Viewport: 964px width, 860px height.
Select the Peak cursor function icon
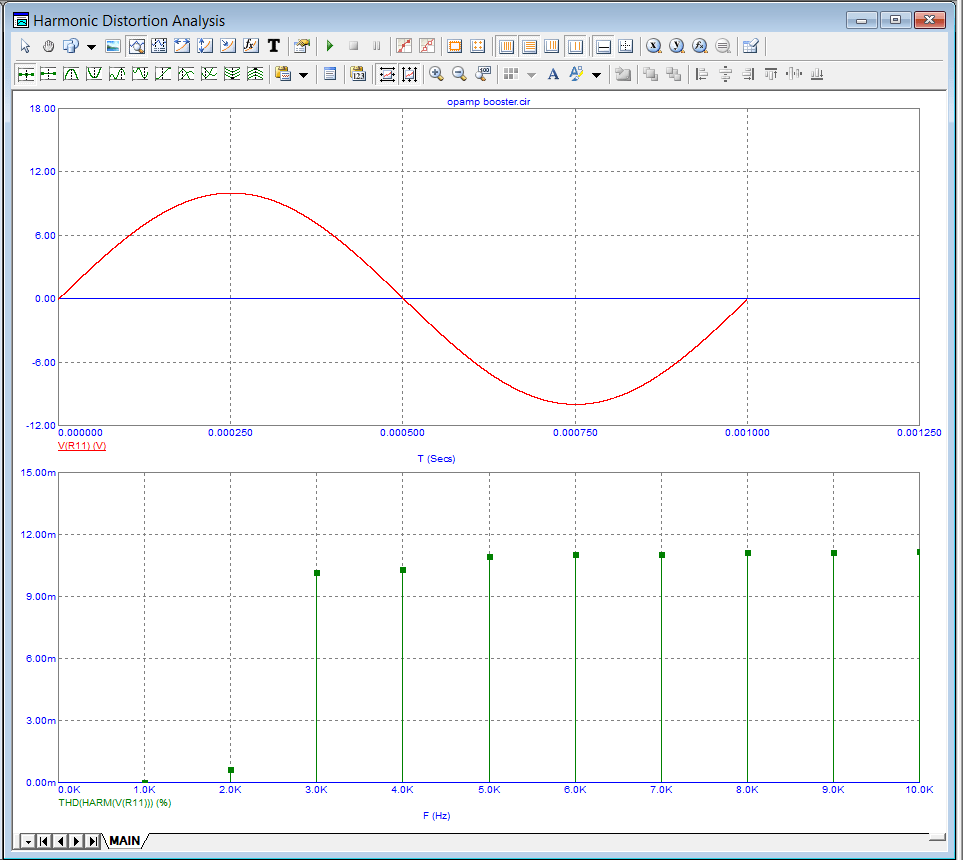71,74
